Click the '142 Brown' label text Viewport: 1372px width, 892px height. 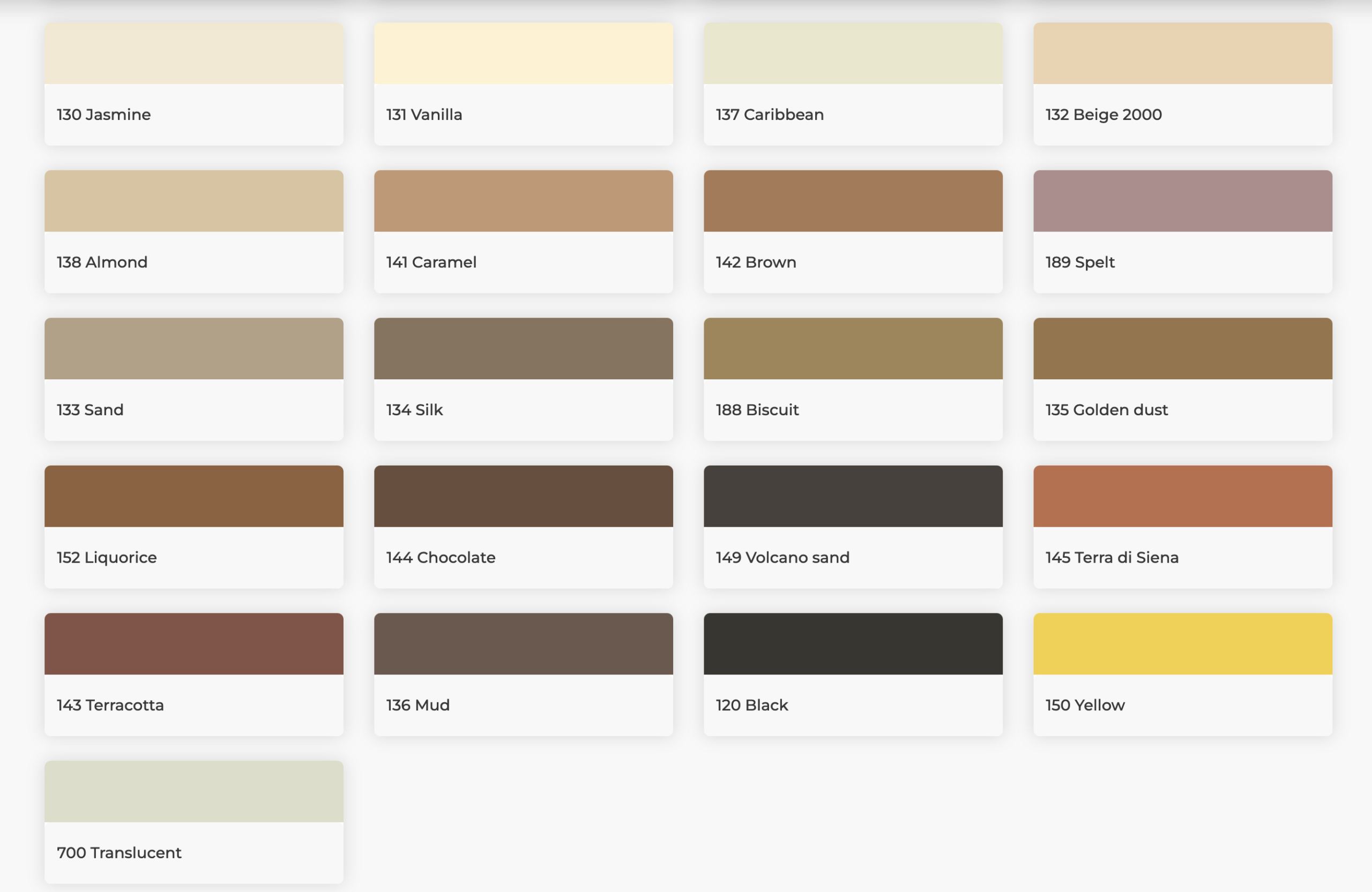point(756,262)
